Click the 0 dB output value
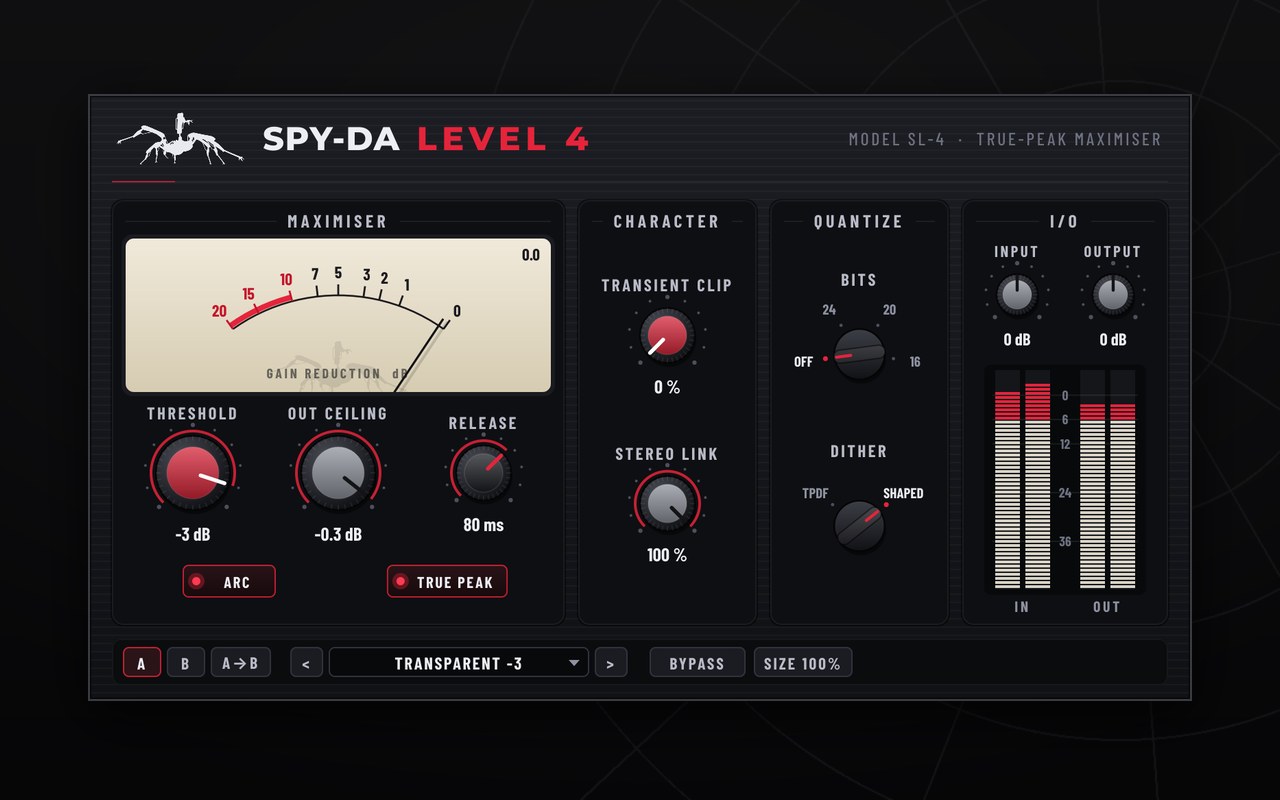 (x=1113, y=340)
